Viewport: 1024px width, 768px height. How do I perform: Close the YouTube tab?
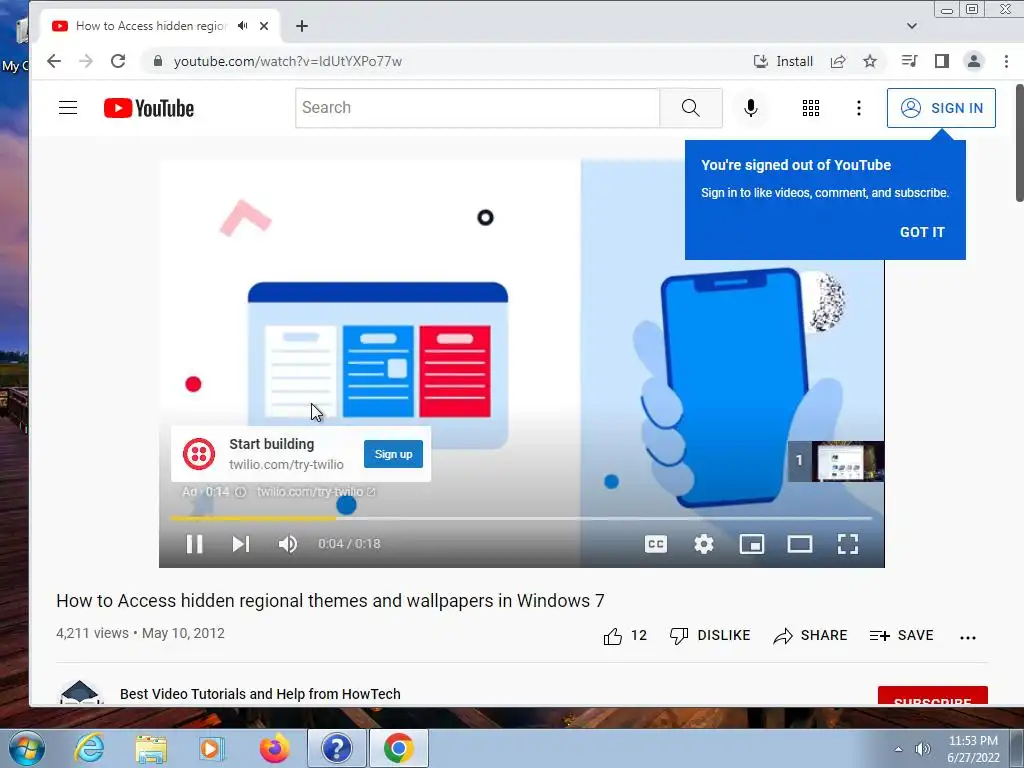coord(264,26)
